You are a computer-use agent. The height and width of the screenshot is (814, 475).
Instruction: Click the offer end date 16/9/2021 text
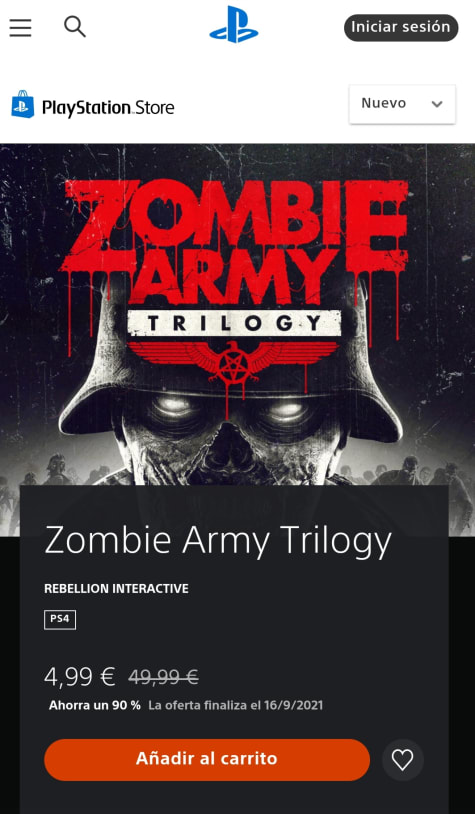(x=293, y=706)
